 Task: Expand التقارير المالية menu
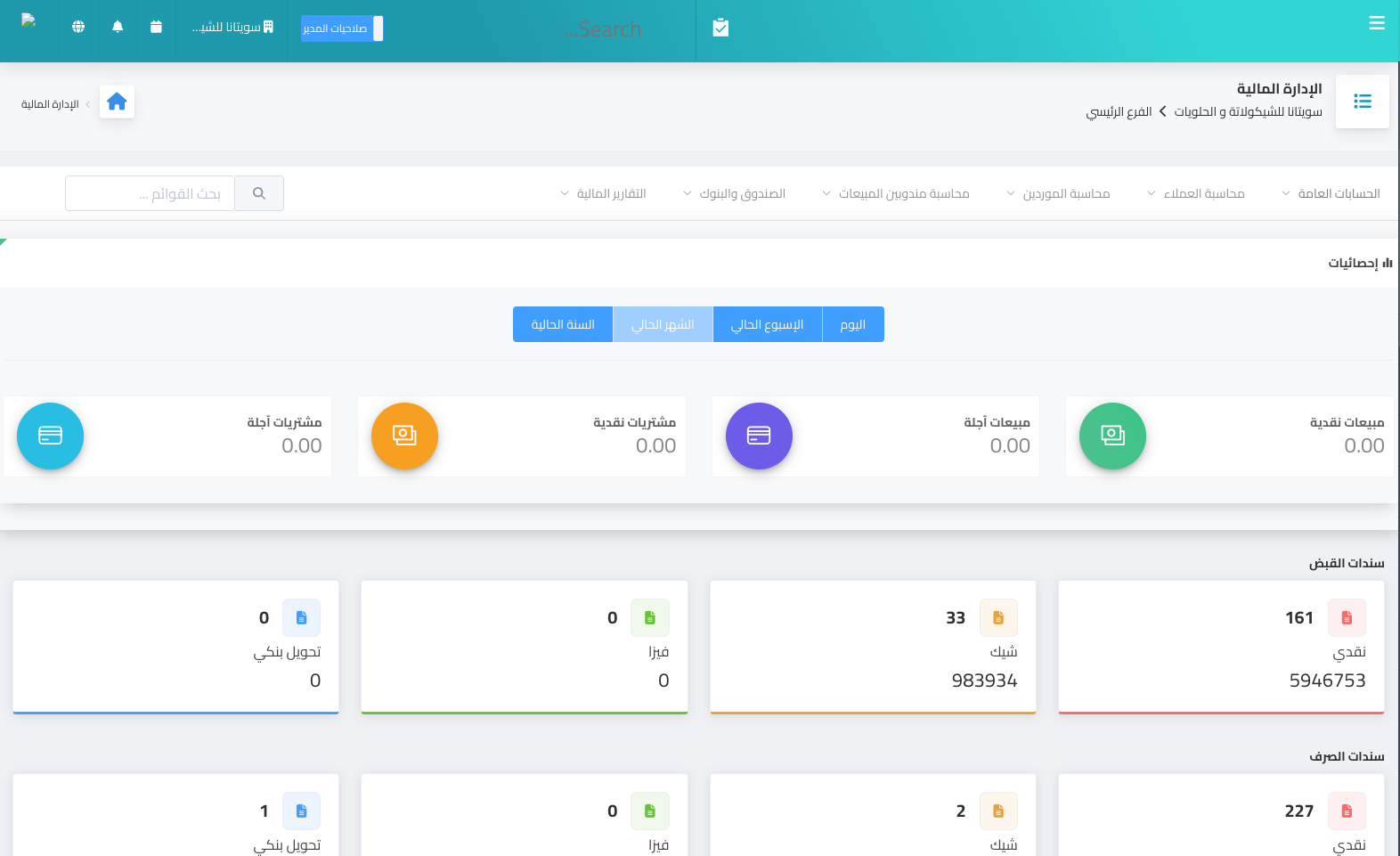click(x=603, y=193)
